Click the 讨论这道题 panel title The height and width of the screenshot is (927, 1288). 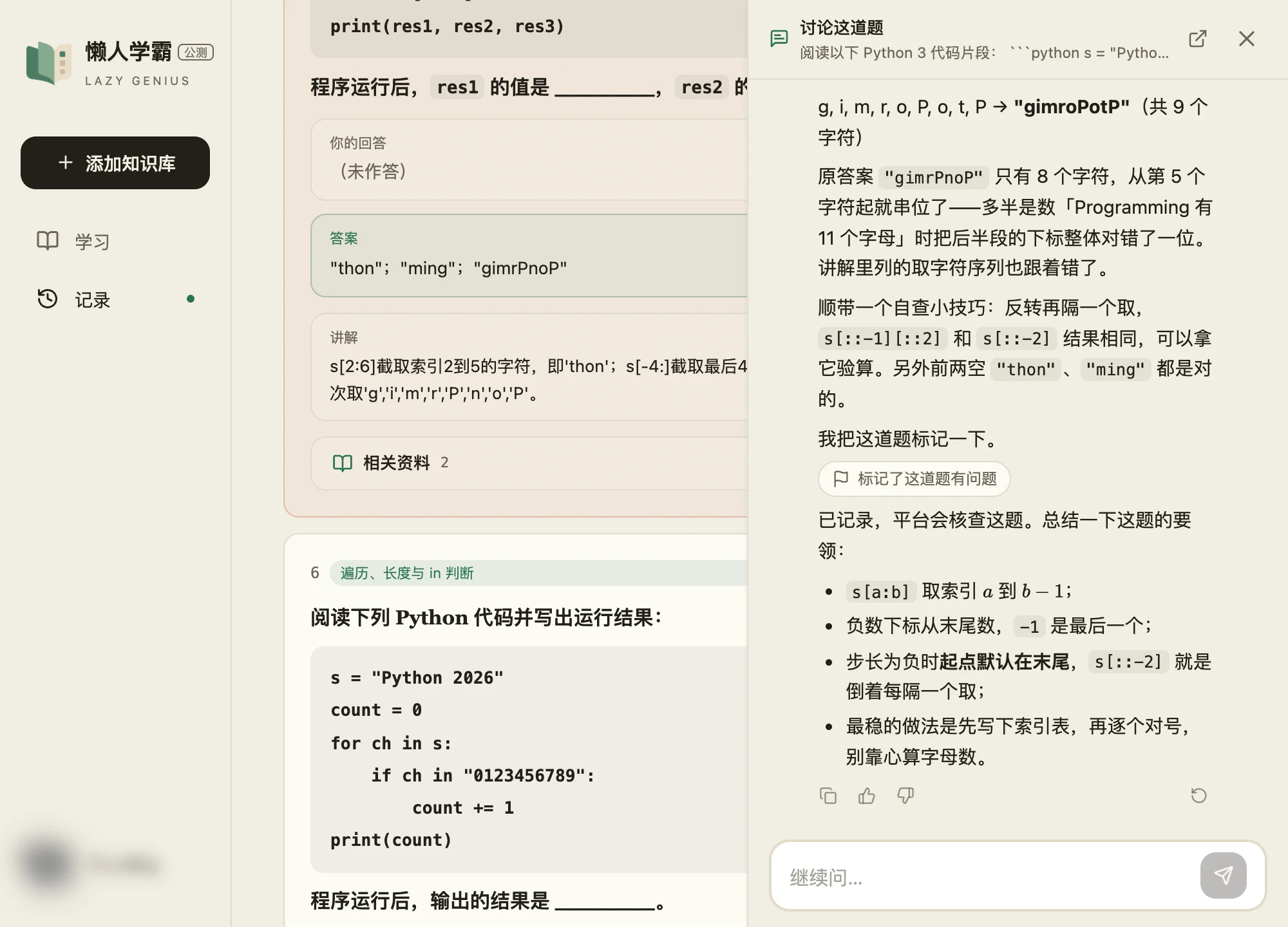(842, 28)
